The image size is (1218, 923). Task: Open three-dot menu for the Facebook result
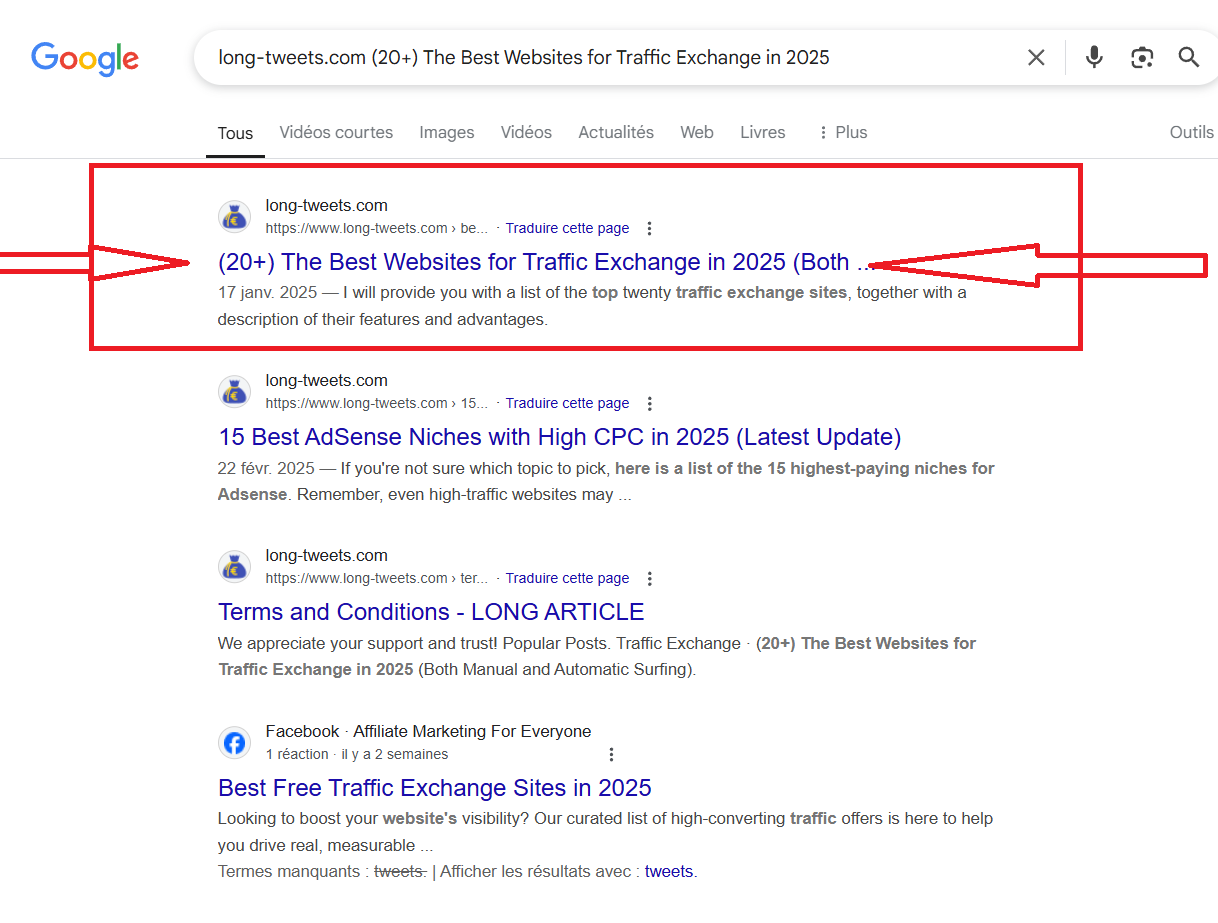[x=612, y=755]
